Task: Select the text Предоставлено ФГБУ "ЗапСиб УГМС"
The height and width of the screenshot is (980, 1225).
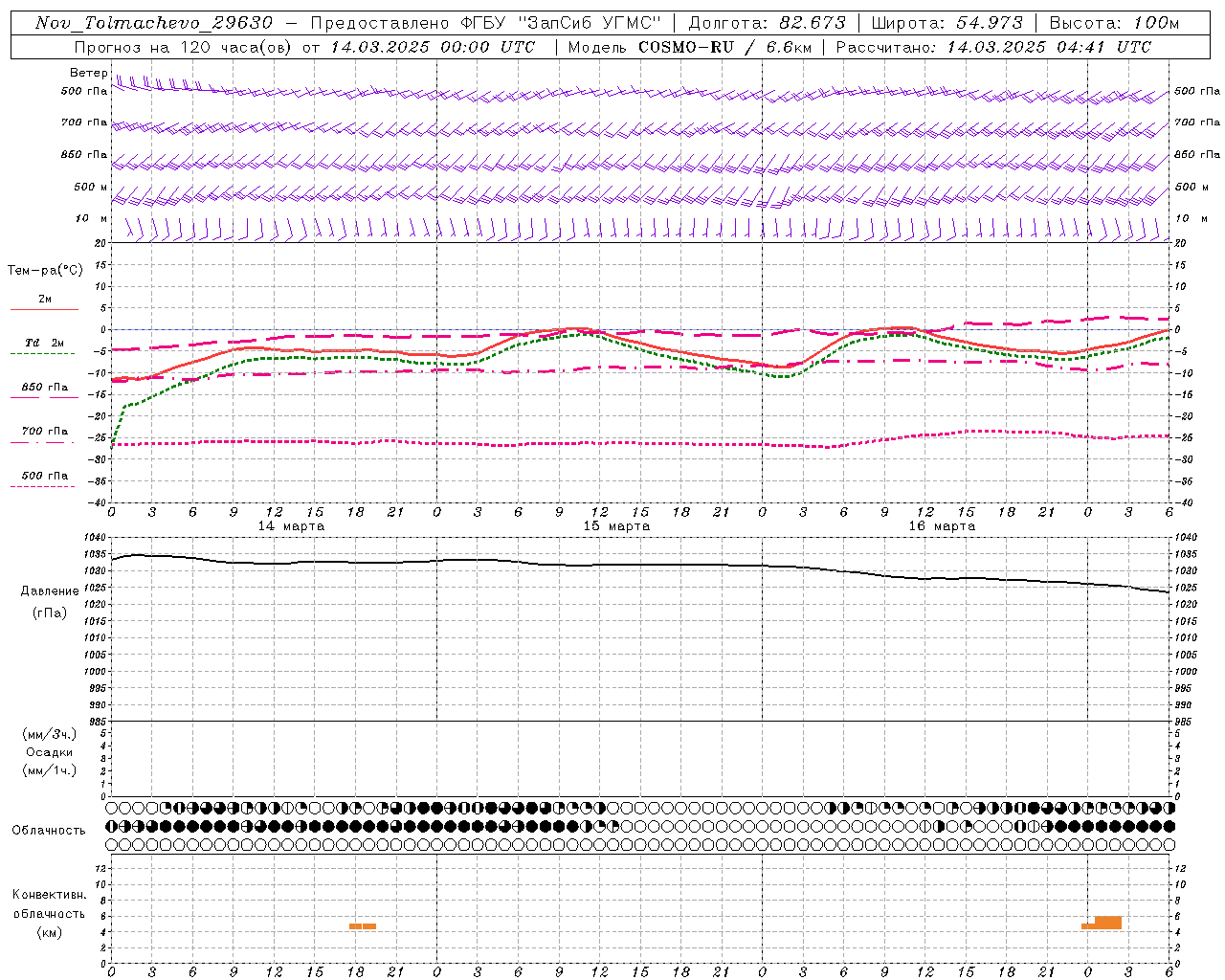Action: (x=486, y=23)
